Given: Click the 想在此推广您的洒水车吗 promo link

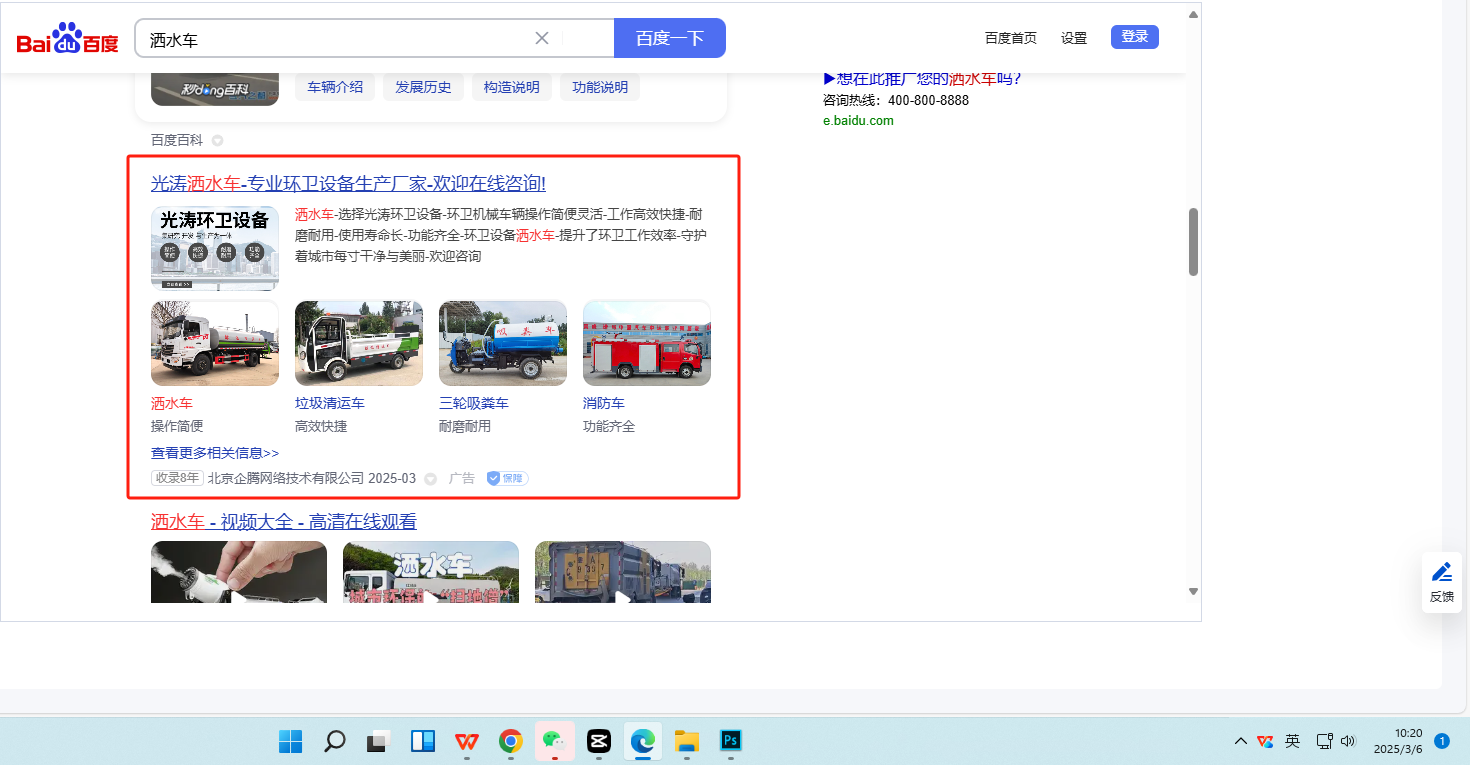Looking at the screenshot, I should tap(922, 79).
